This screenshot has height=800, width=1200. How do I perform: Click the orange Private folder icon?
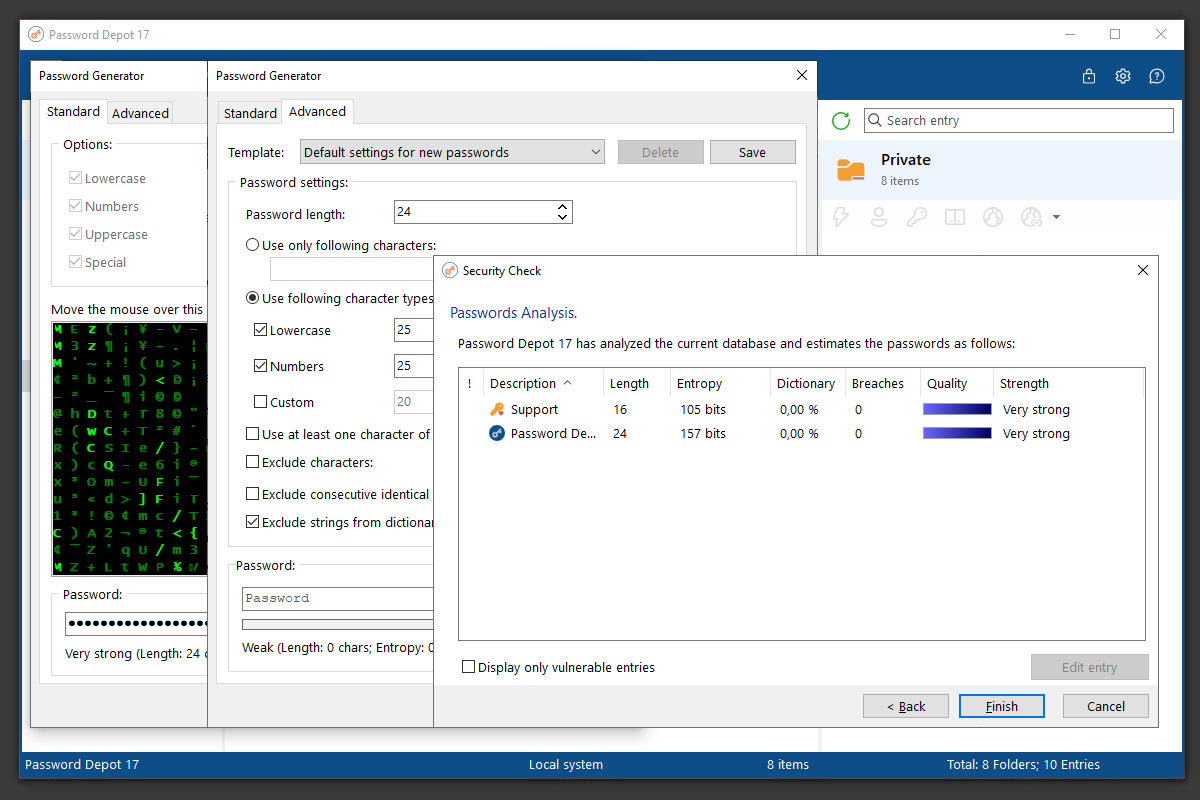851,170
